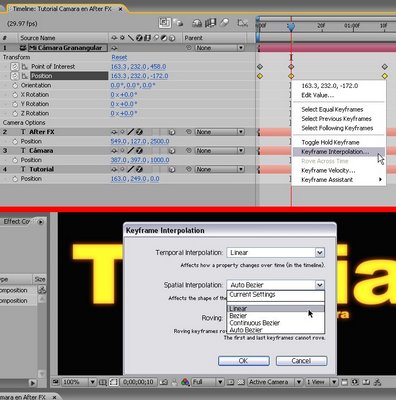Select Linear in spatial interpolation list
The height and width of the screenshot is (400, 396).
tap(276, 309)
